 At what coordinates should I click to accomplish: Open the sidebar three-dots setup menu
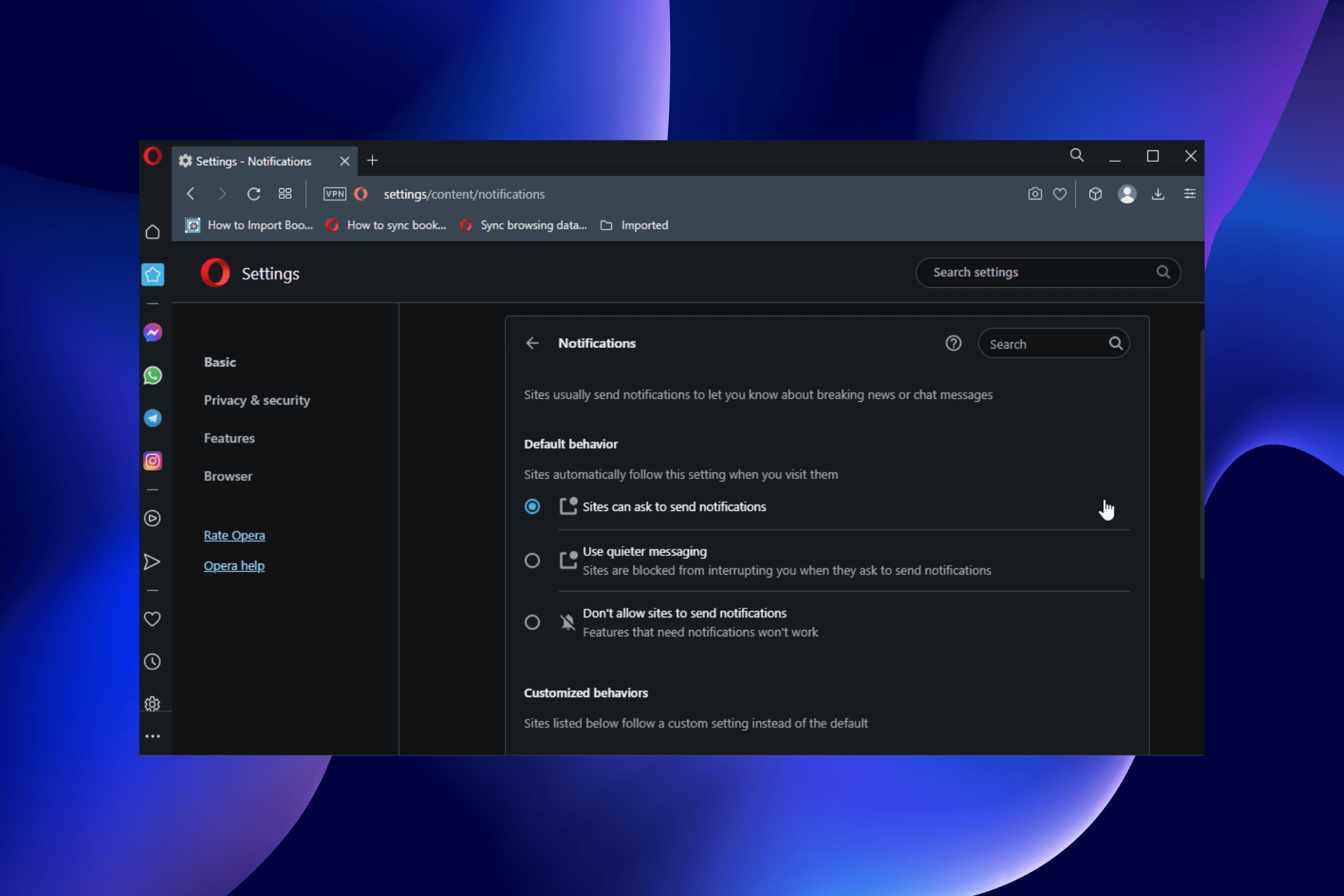pos(153,736)
